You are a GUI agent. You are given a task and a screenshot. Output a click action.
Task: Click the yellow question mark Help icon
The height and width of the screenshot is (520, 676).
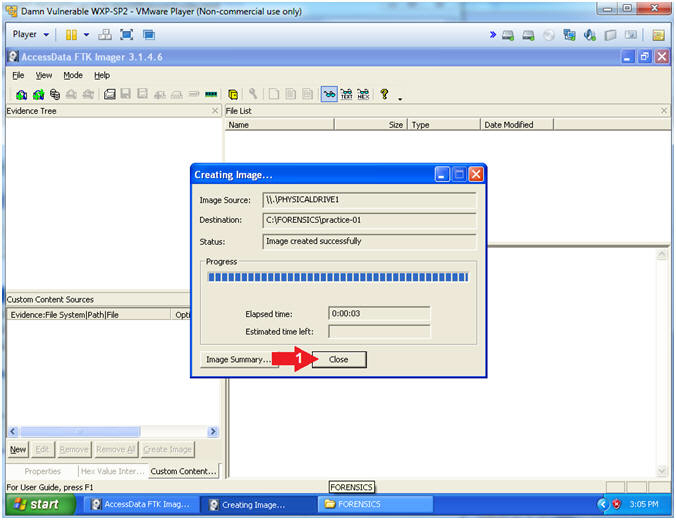coord(384,94)
